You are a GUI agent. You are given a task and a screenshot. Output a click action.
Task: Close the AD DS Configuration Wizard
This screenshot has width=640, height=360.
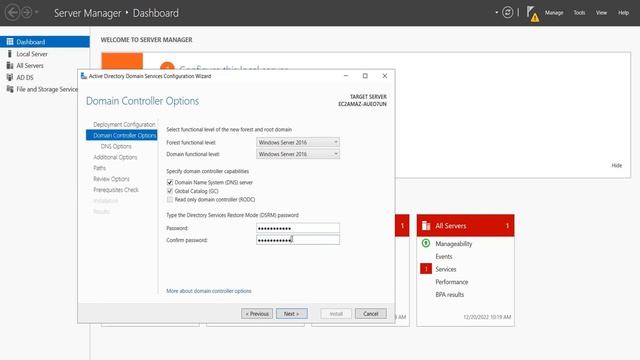point(384,76)
